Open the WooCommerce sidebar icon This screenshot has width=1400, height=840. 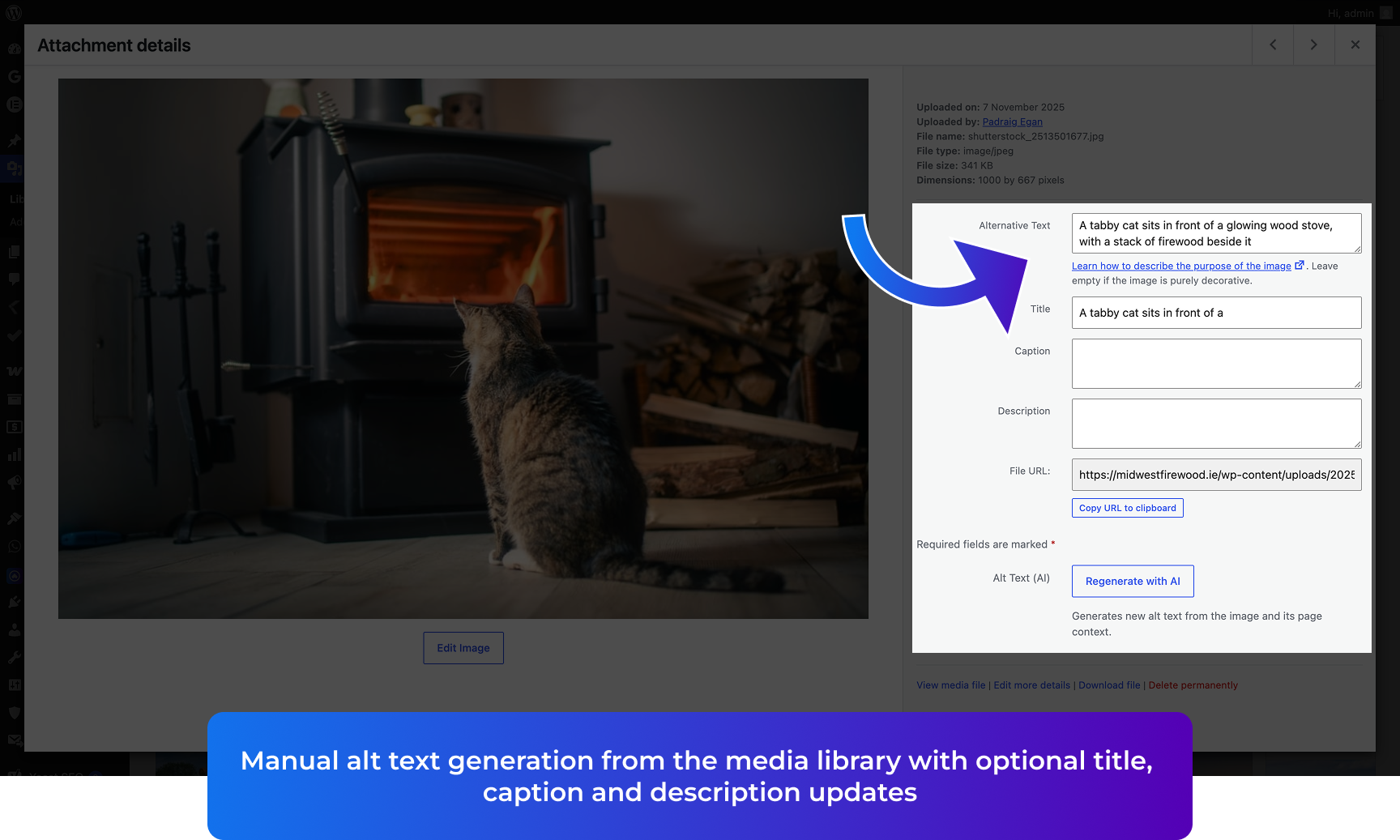pos(14,371)
